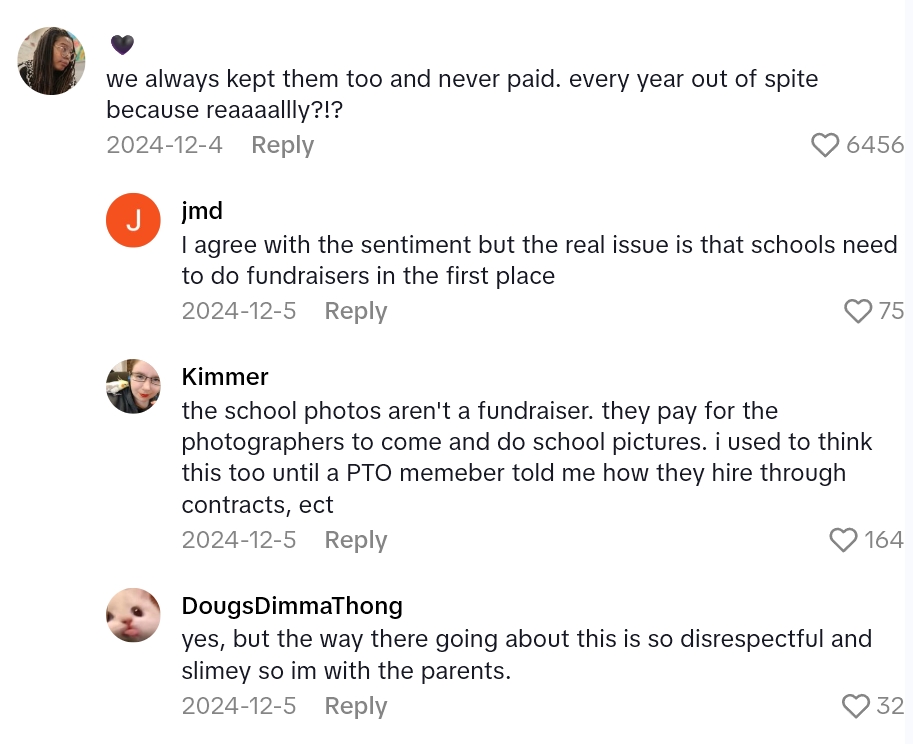Click DougsDimmaThong's cat meme avatar
Screen dimensions: 913x744
coord(133,615)
